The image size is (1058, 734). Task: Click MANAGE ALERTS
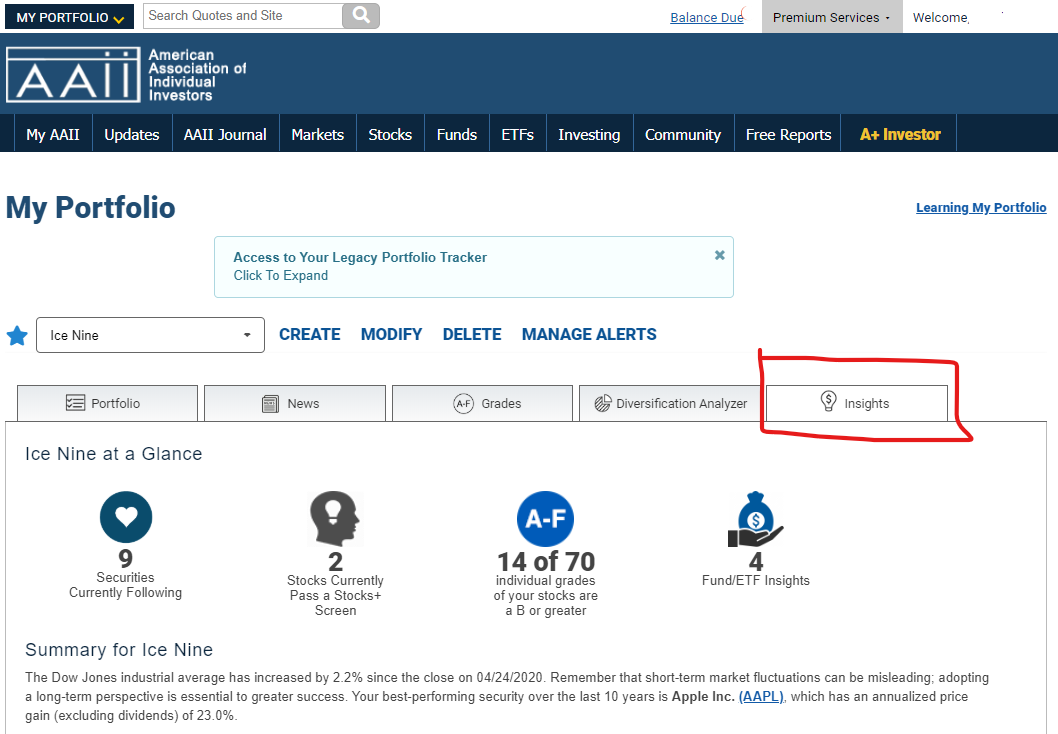tap(589, 335)
